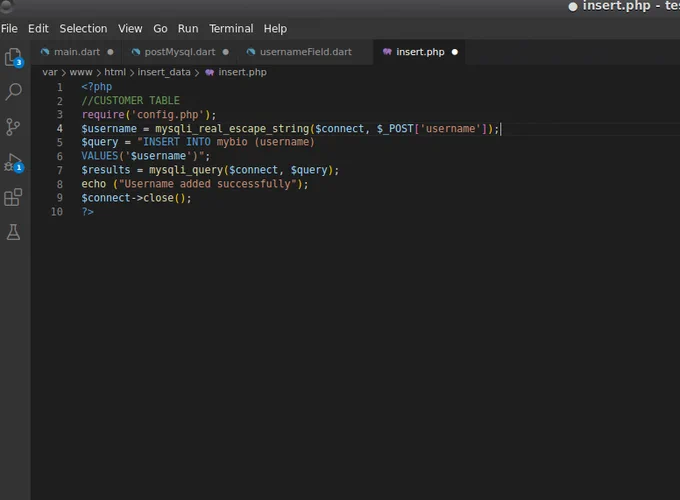Click the 'insert_data' breadcrumb segment
The image size is (680, 500).
164,72
